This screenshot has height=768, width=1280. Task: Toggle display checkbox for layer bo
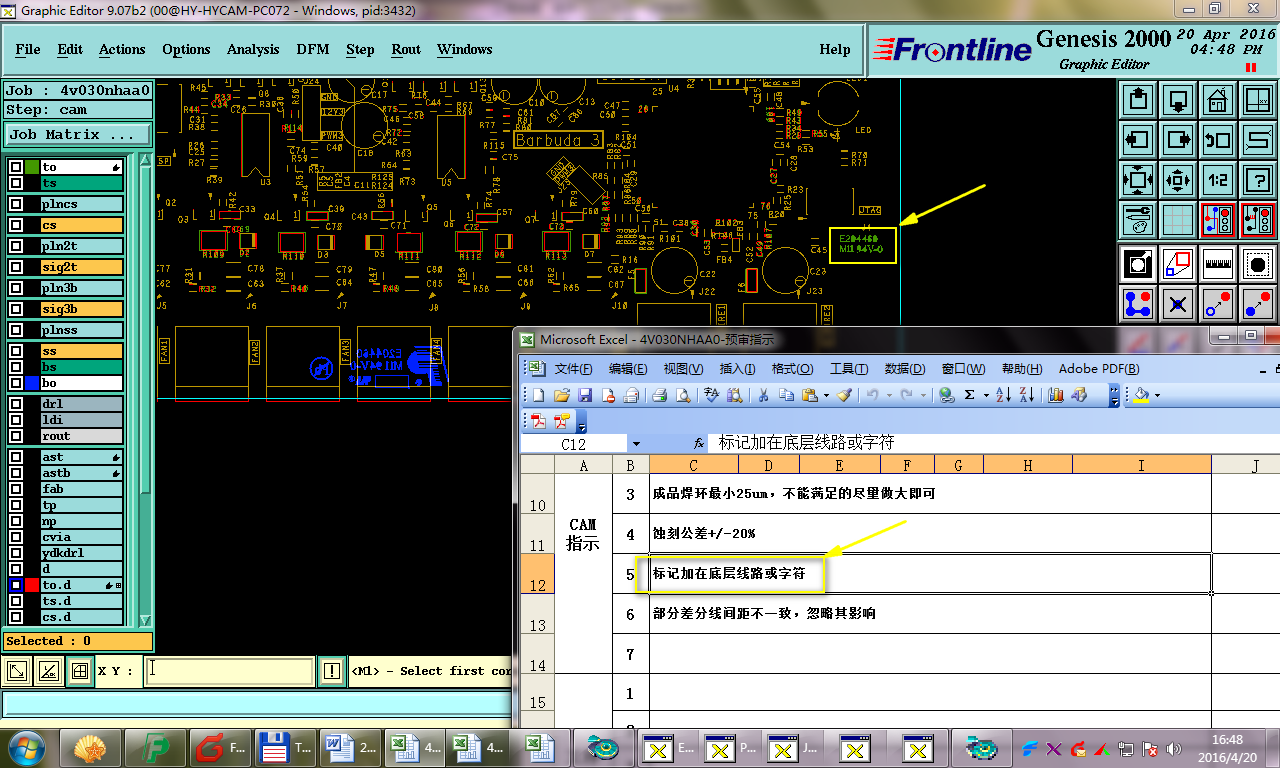pyautogui.click(x=16, y=383)
